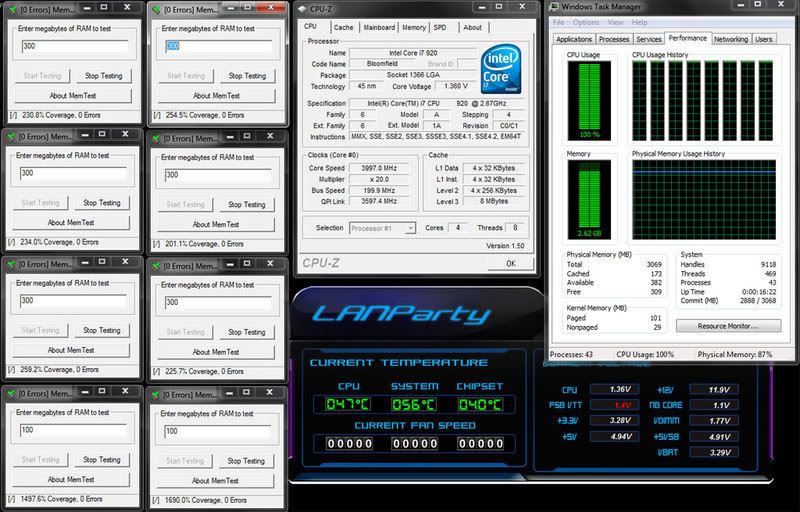Open the Services tab in Task Manager
Viewport: 800px width, 512px height.
point(649,39)
